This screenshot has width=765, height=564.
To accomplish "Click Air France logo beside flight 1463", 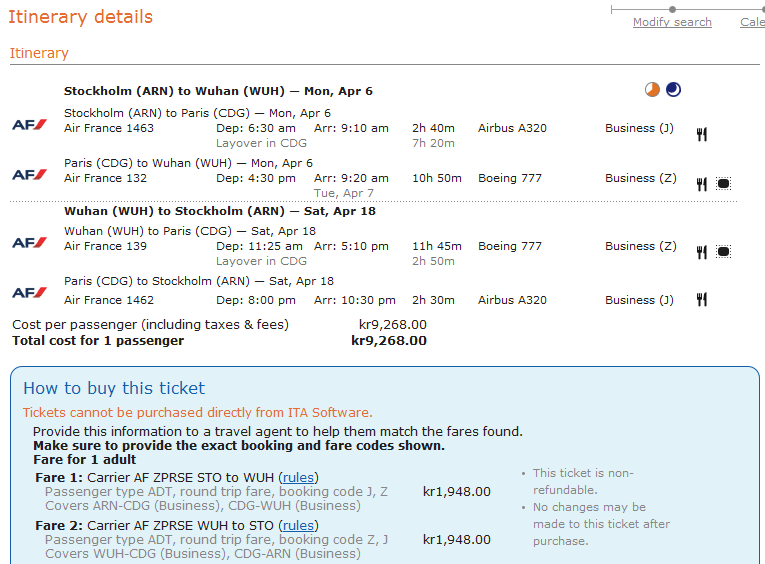I will (29, 125).
